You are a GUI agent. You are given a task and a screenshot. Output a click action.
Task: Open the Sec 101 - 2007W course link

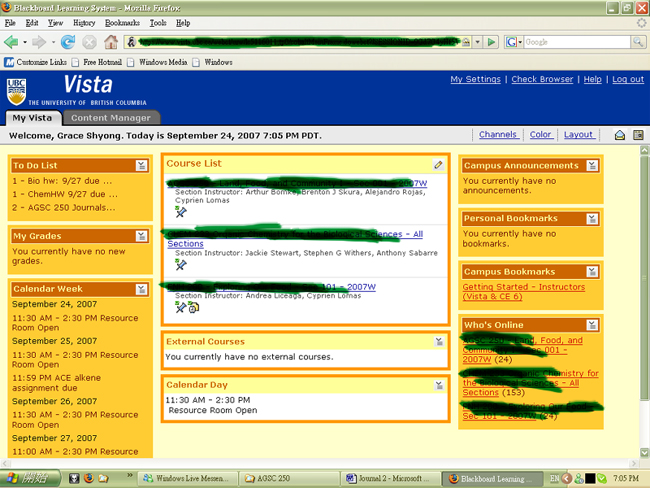point(272,287)
